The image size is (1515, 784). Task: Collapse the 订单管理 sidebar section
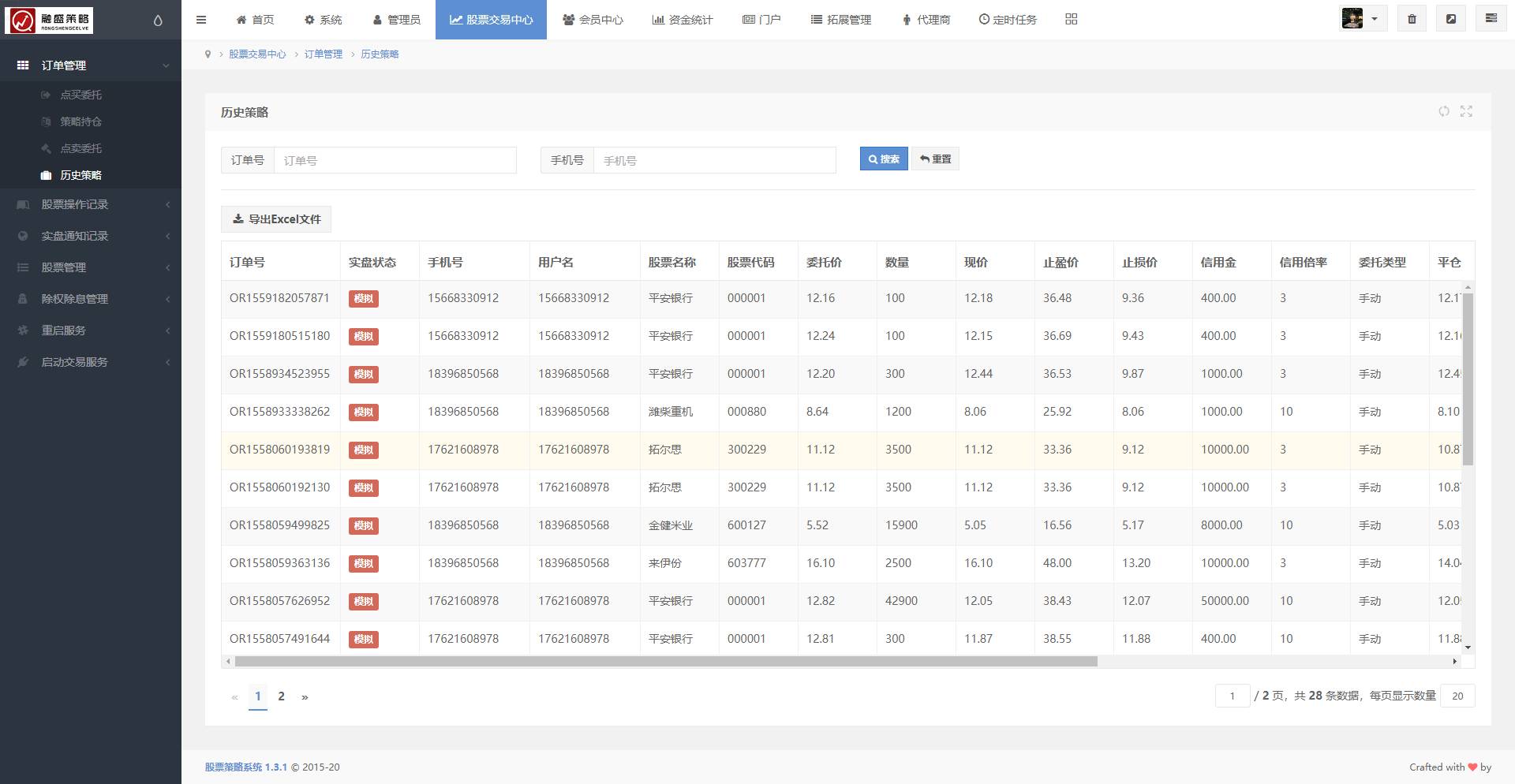91,65
